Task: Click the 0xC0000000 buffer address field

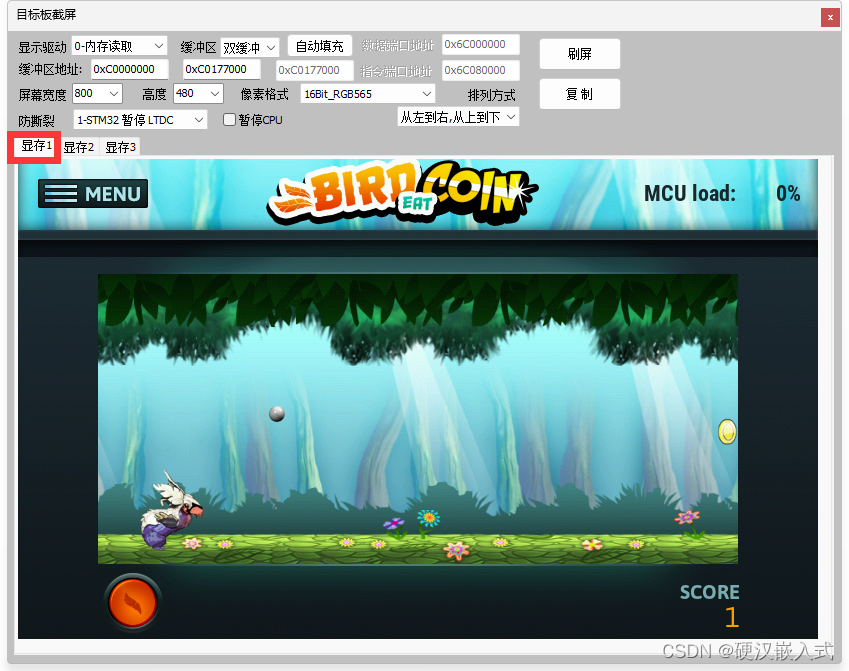Action: 129,69
